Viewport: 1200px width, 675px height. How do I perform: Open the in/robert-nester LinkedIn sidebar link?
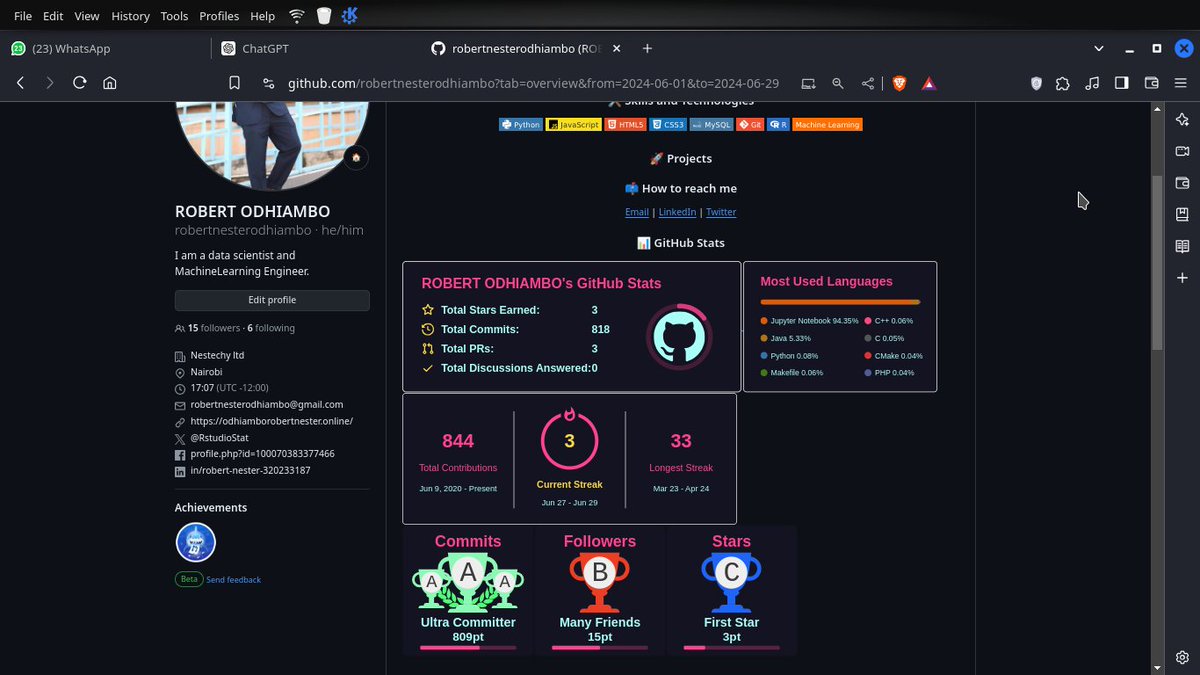click(250, 470)
